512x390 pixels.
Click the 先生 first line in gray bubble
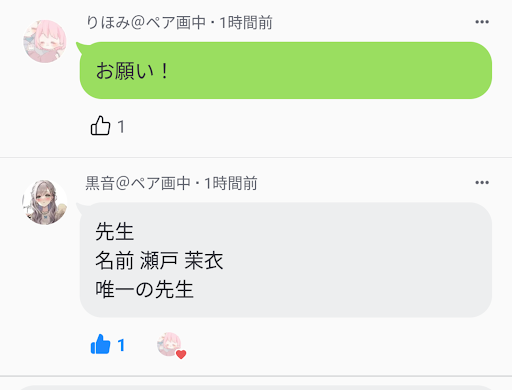coord(115,232)
